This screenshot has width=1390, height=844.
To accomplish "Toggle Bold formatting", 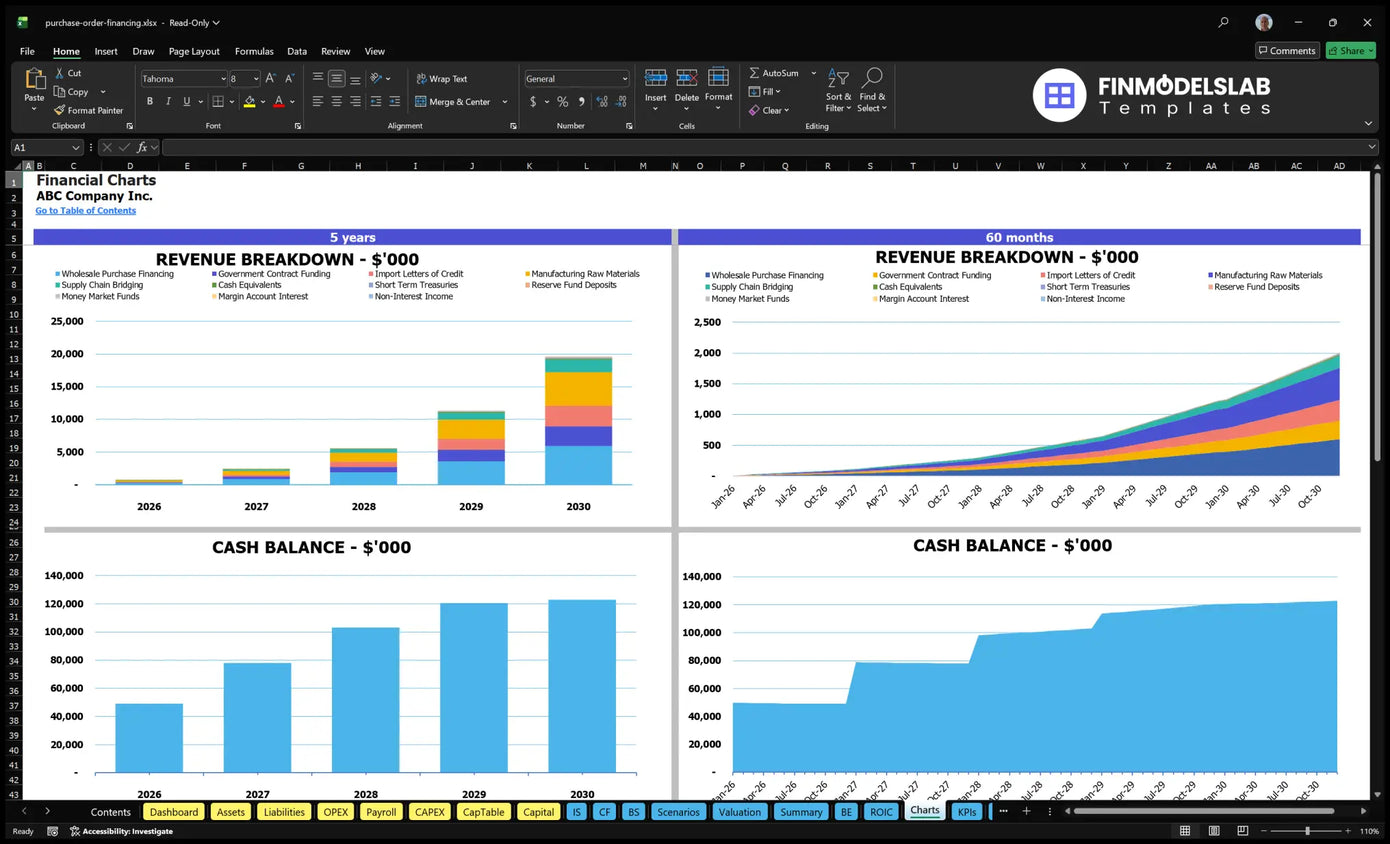I will [150, 101].
